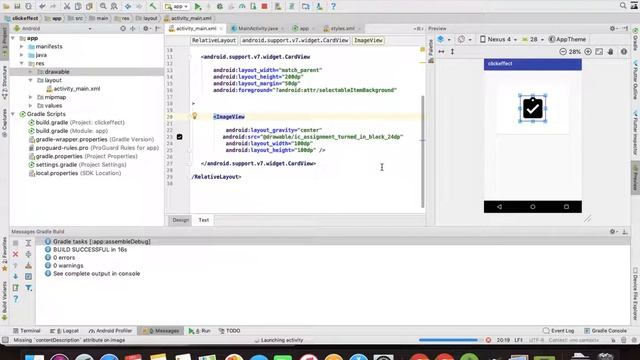Open the Help question mark icon in toolbar
The height and width of the screenshot is (360, 640).
pos(333,6)
